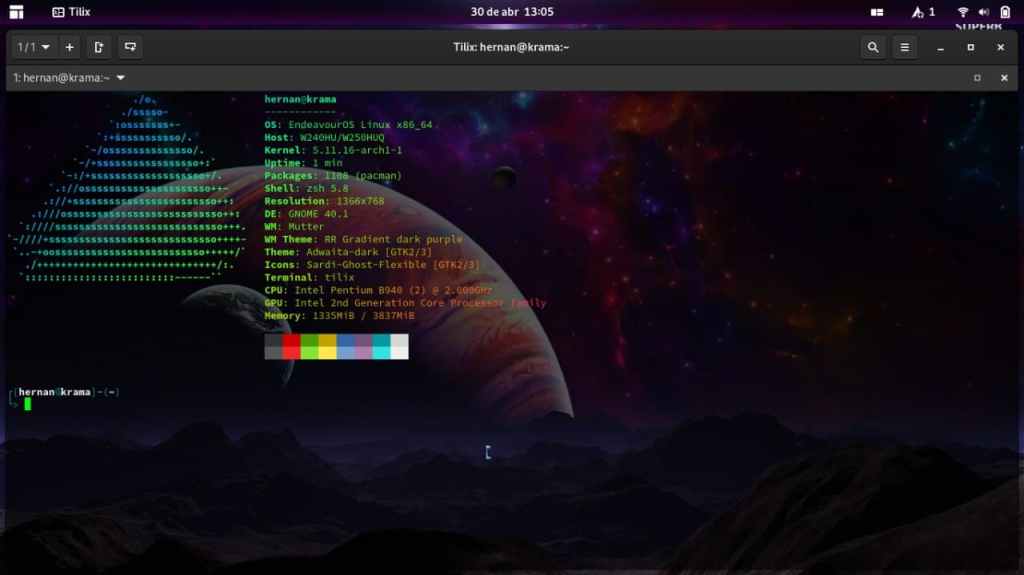
Task: Click the workspace indicator icon in top bar
Action: point(877,12)
